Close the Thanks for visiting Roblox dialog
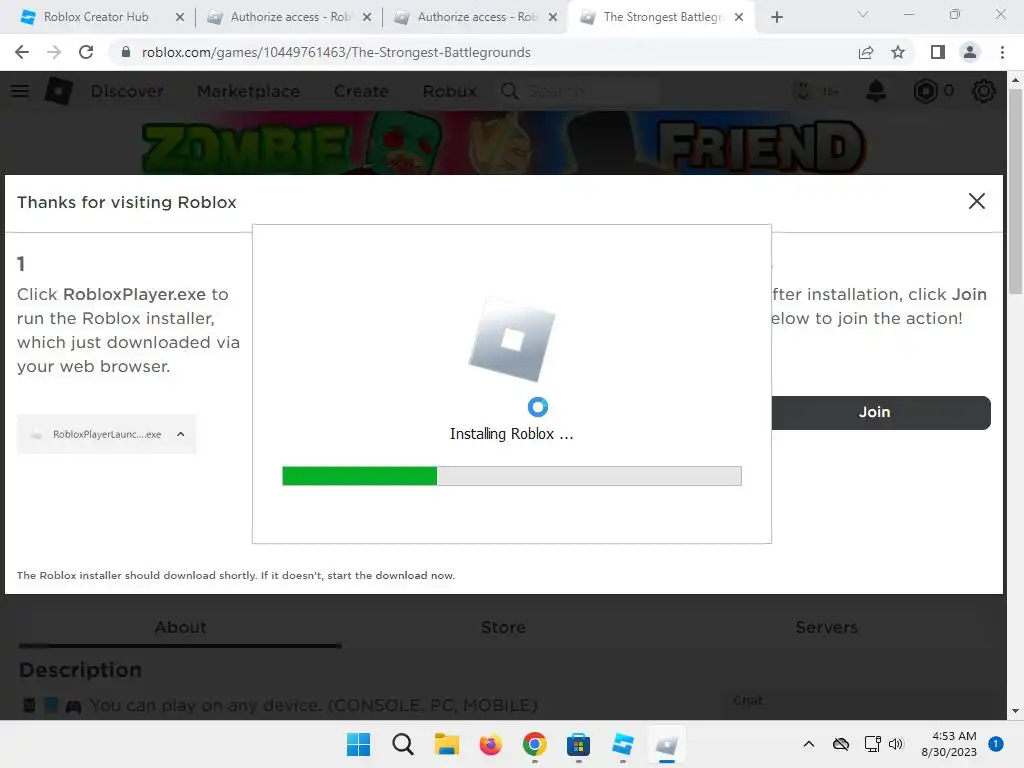Image resolution: width=1024 pixels, height=768 pixels. 976,201
